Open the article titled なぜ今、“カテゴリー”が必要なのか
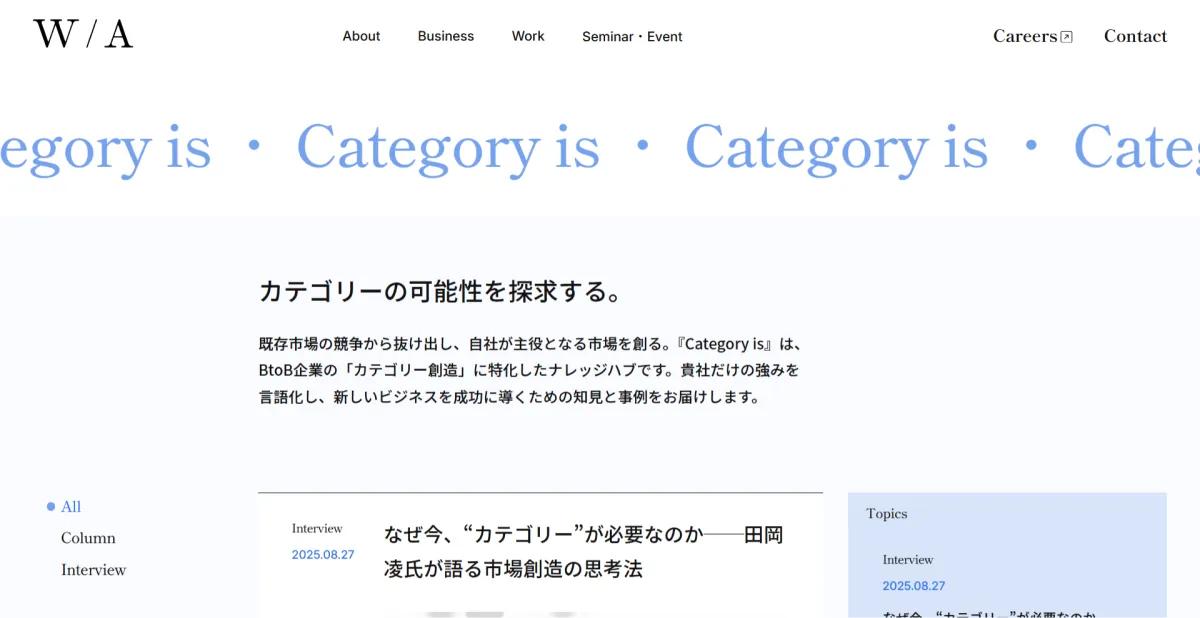 coord(583,552)
